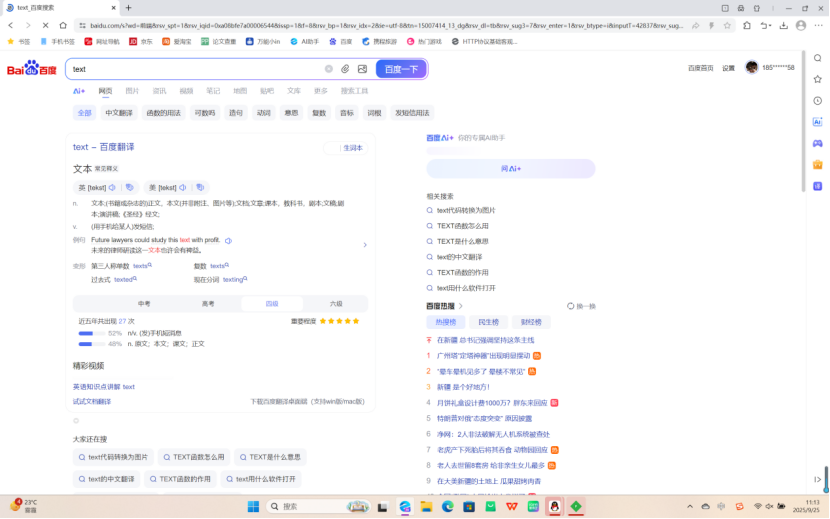Open the browser account profile icon

(801, 25)
